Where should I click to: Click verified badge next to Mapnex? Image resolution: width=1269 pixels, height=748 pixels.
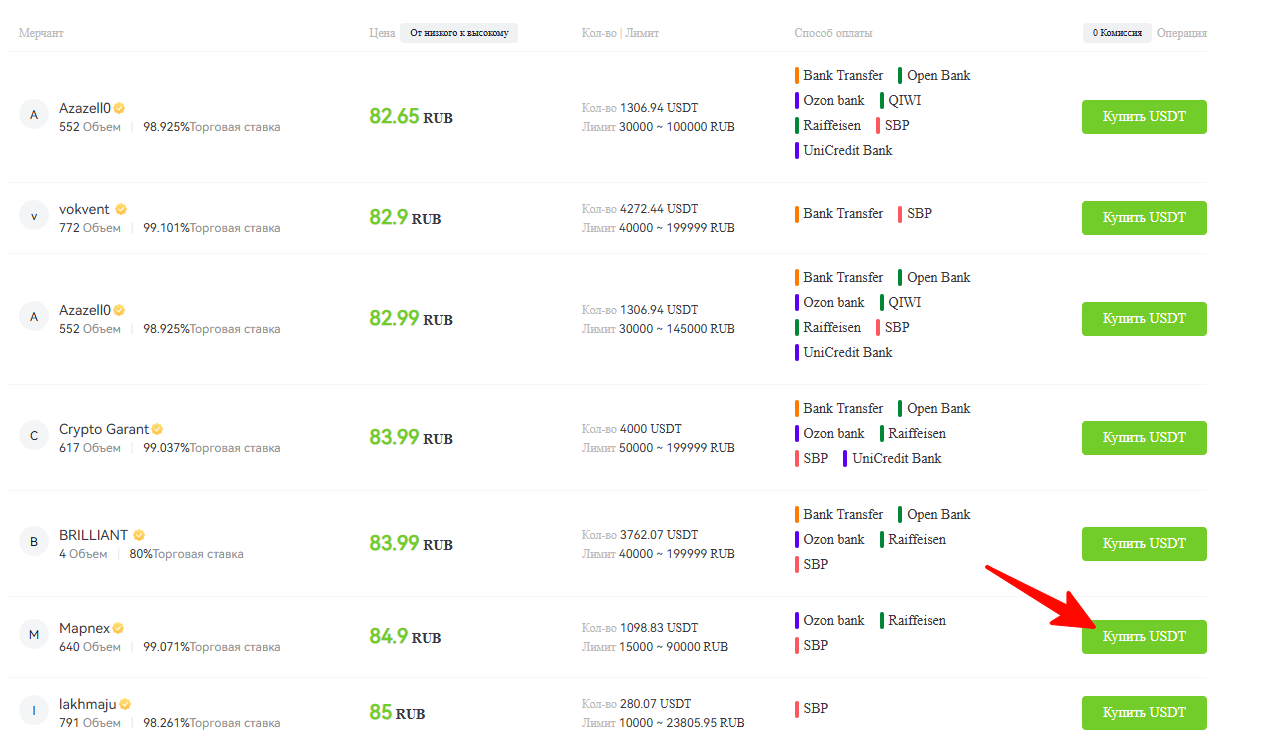click(118, 628)
